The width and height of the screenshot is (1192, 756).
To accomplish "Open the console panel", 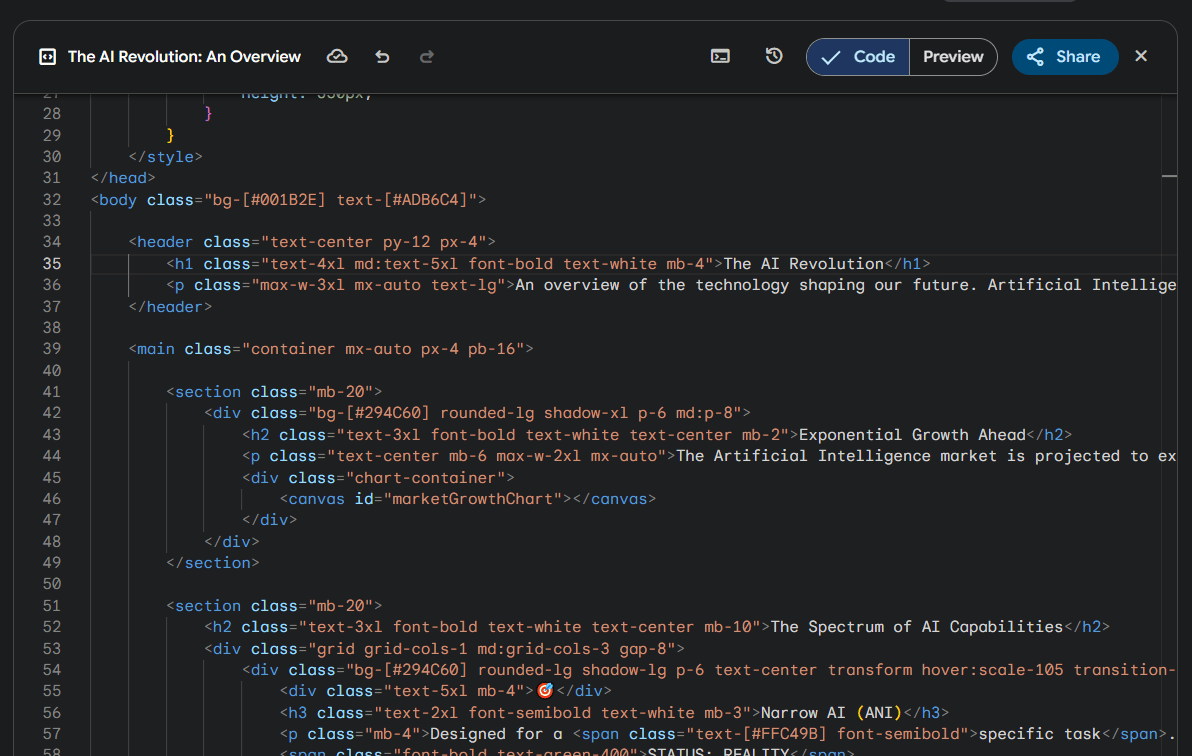I will [720, 57].
